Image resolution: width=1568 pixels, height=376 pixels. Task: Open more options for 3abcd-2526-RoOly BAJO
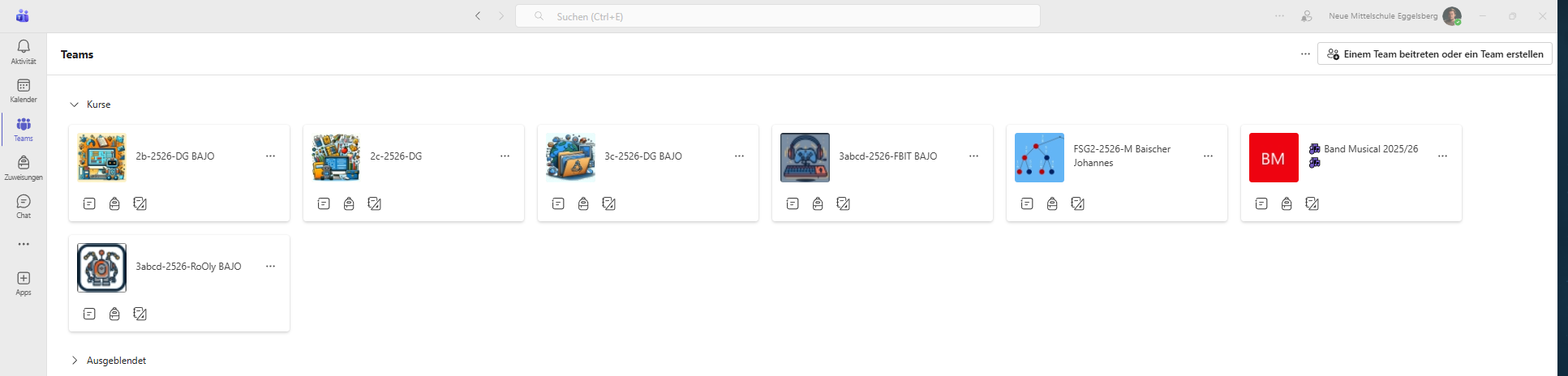(270, 266)
